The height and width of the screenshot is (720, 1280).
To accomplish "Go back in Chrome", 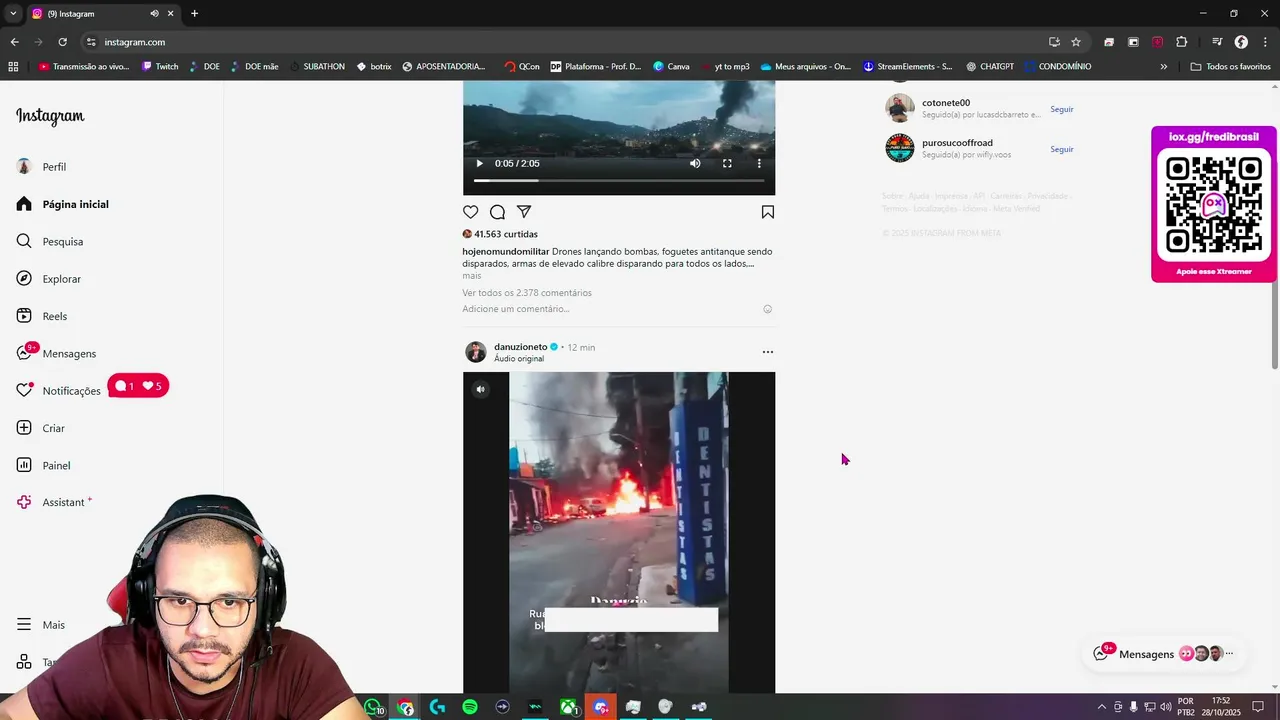I will [14, 42].
